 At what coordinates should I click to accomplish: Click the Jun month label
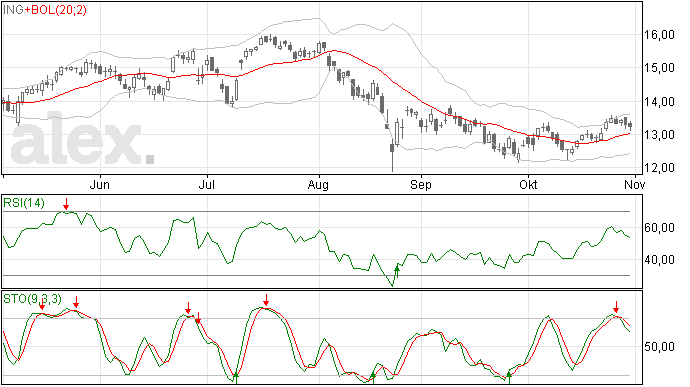(x=99, y=184)
